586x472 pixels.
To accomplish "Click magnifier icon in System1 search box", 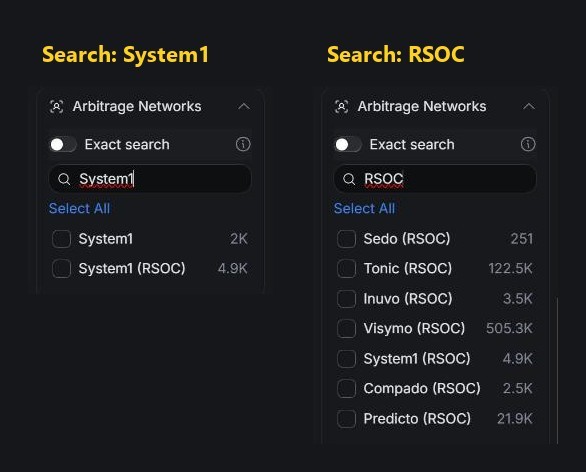I will 64,179.
